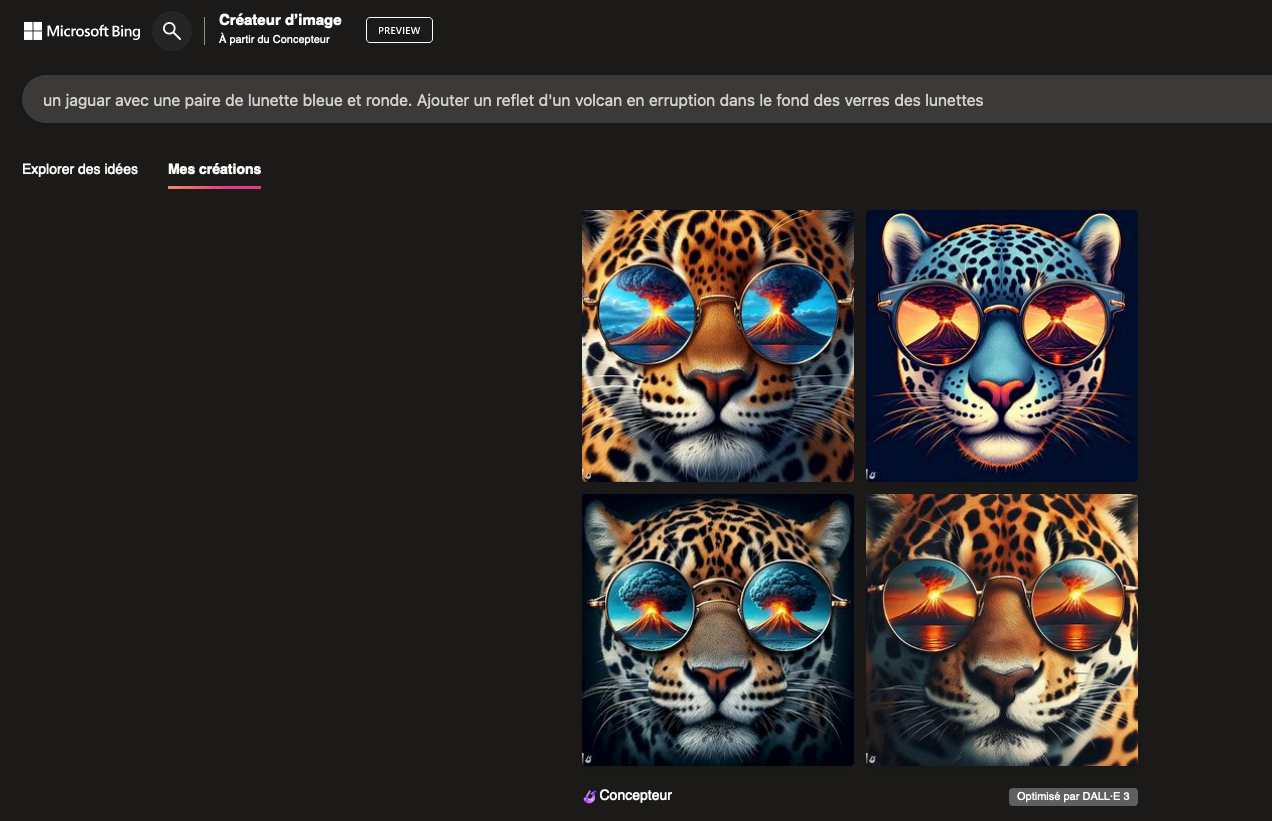Click watermark on bottom-left jaguar image
The image size is (1272, 821).
point(588,759)
